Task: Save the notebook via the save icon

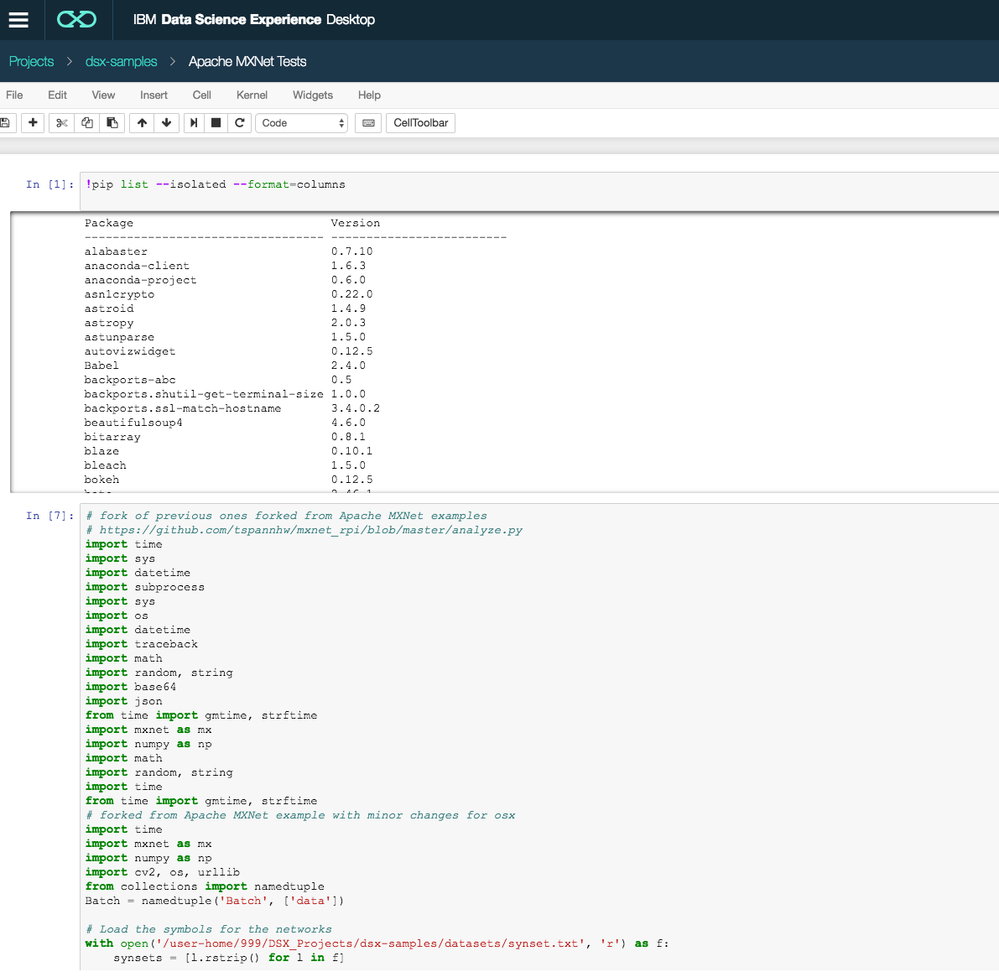Action: (8, 122)
